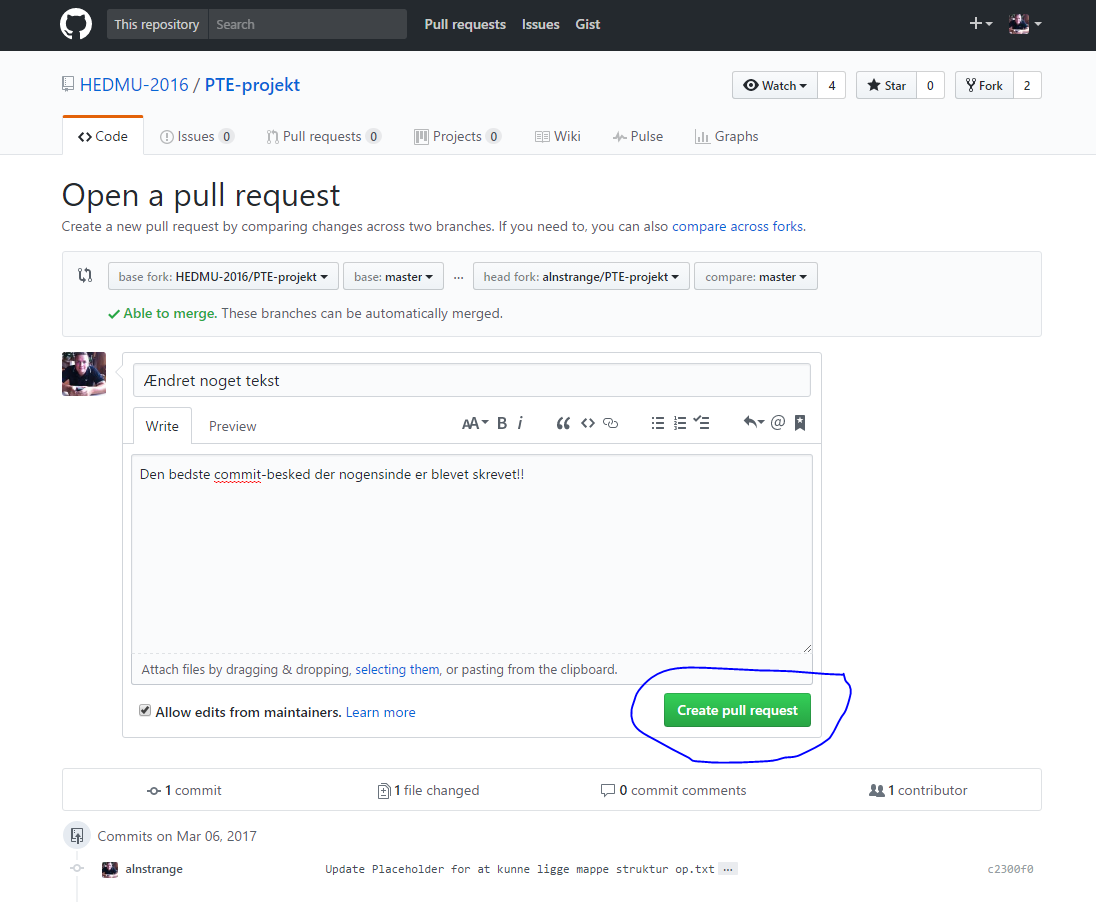Click the This repository search scope
The height and width of the screenshot is (915, 1096).
157,24
